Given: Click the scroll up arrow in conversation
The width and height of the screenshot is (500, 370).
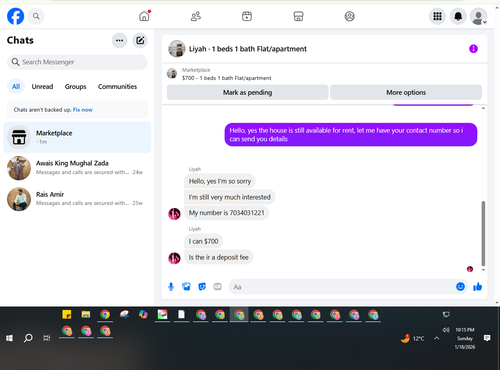Looking at the screenshot, I should click(x=483, y=108).
